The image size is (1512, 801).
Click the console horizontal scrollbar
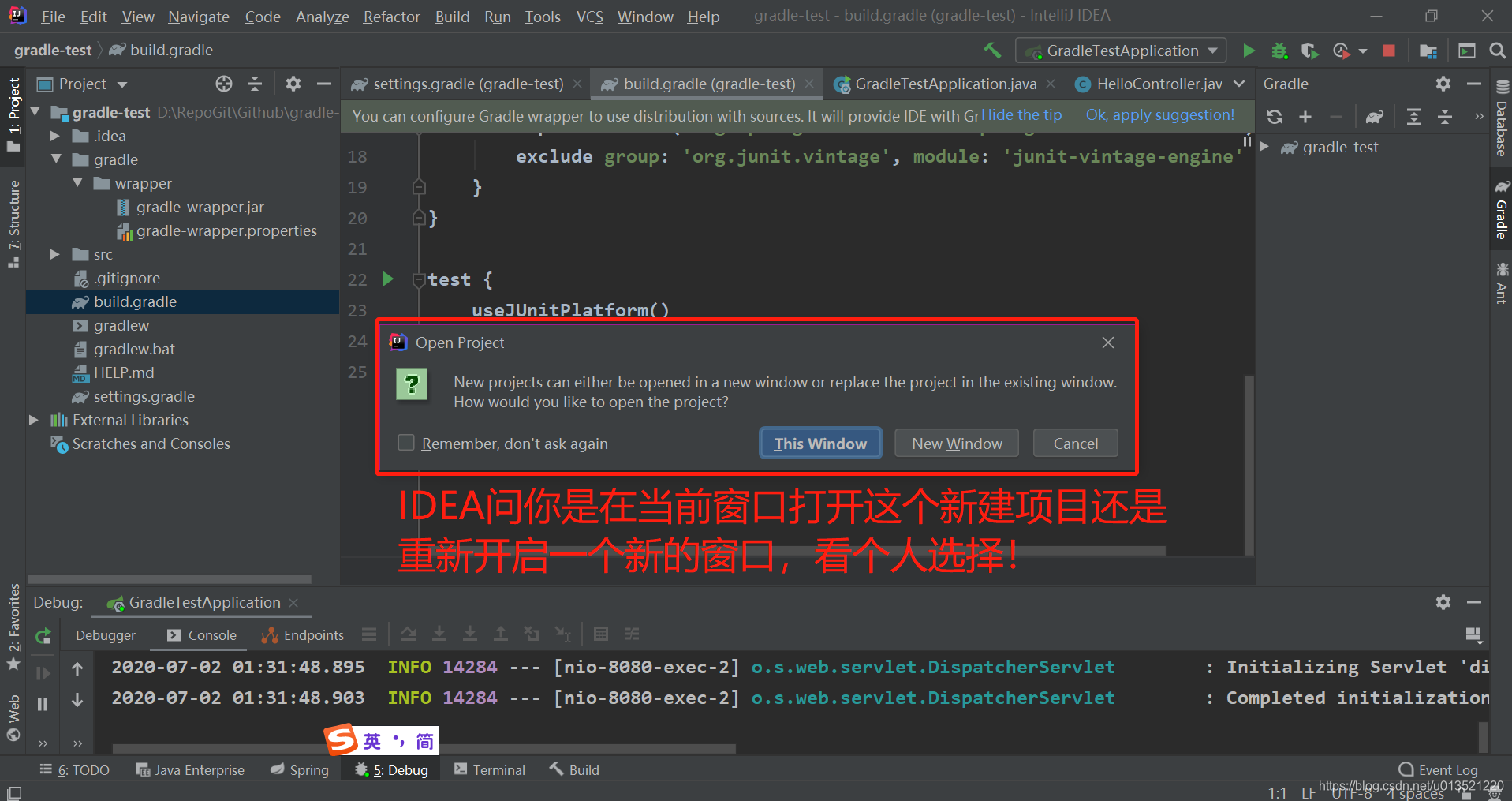(424, 748)
